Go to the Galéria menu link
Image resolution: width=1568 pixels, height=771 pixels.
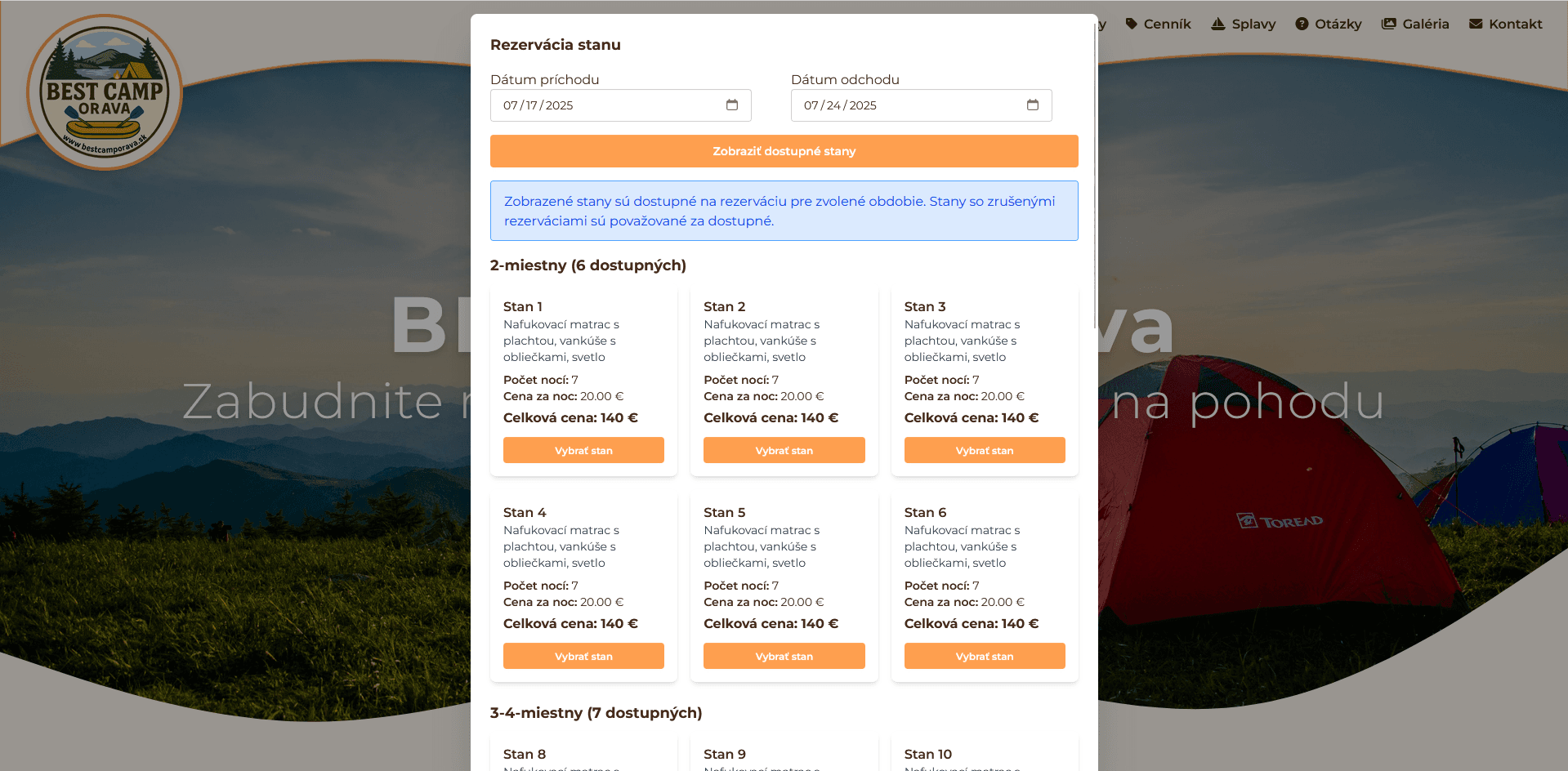(x=1425, y=24)
